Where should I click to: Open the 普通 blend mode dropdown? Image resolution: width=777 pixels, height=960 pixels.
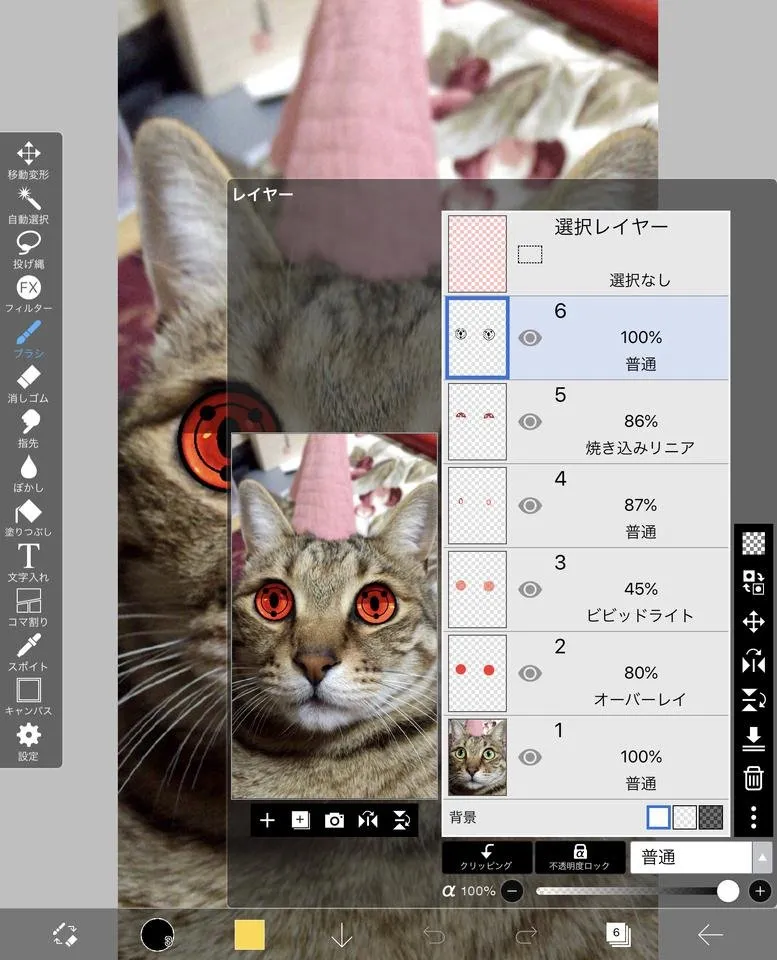[x=691, y=857]
